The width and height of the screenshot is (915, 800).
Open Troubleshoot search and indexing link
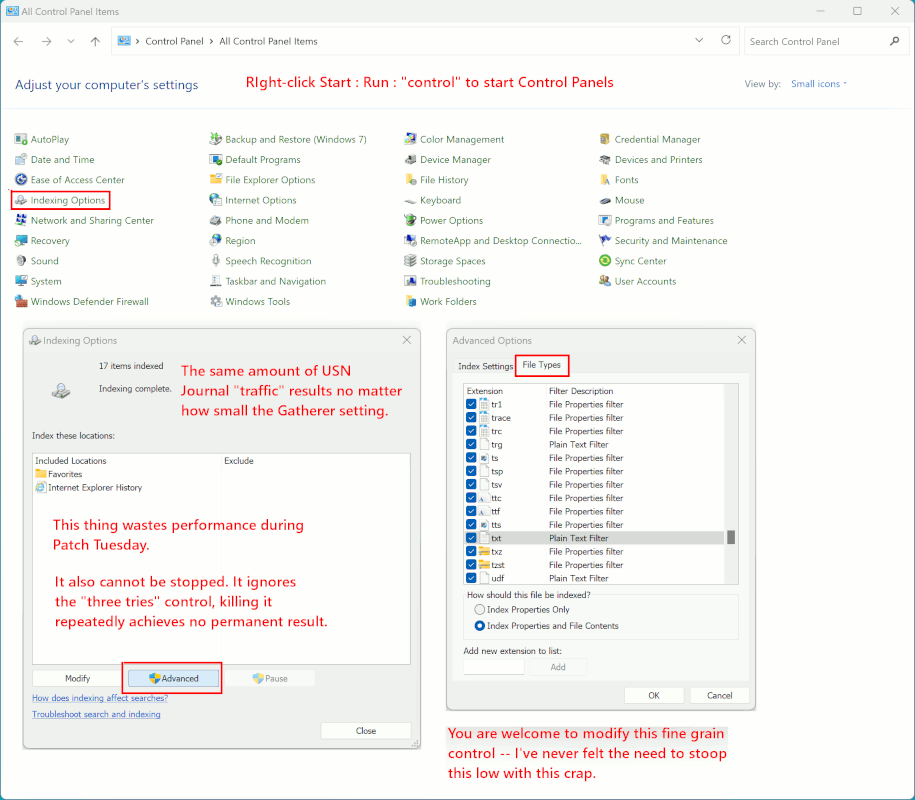96,714
